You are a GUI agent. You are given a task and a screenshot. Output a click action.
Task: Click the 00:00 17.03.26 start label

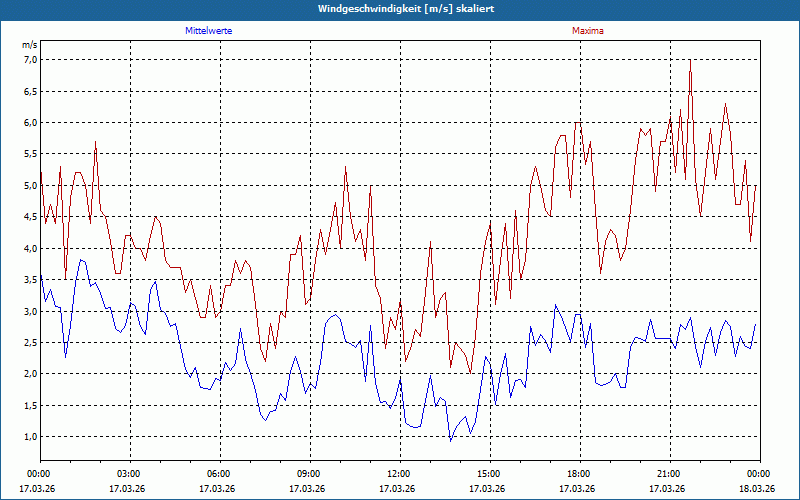click(x=37, y=481)
